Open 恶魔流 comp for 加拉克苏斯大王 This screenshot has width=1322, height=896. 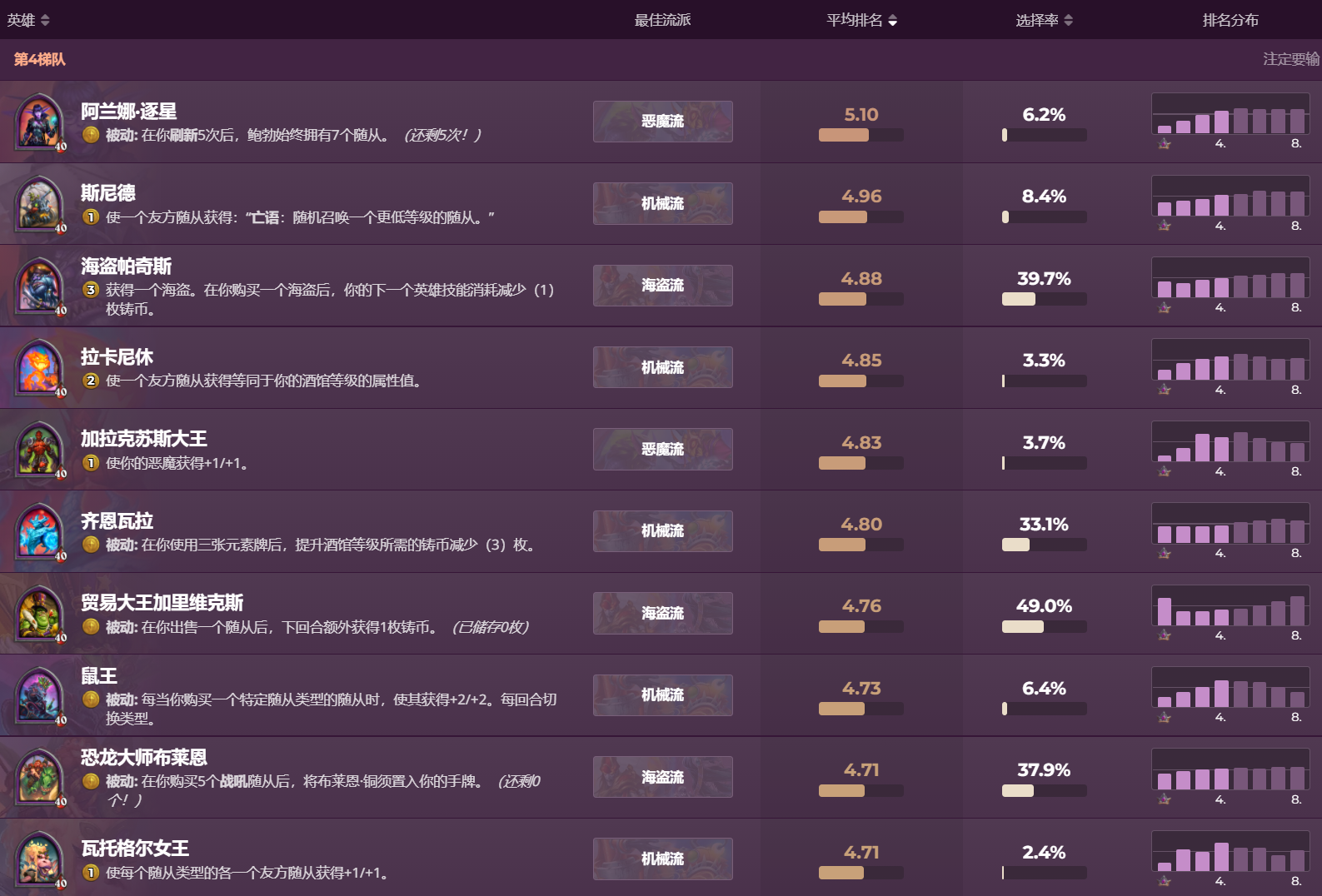click(663, 450)
